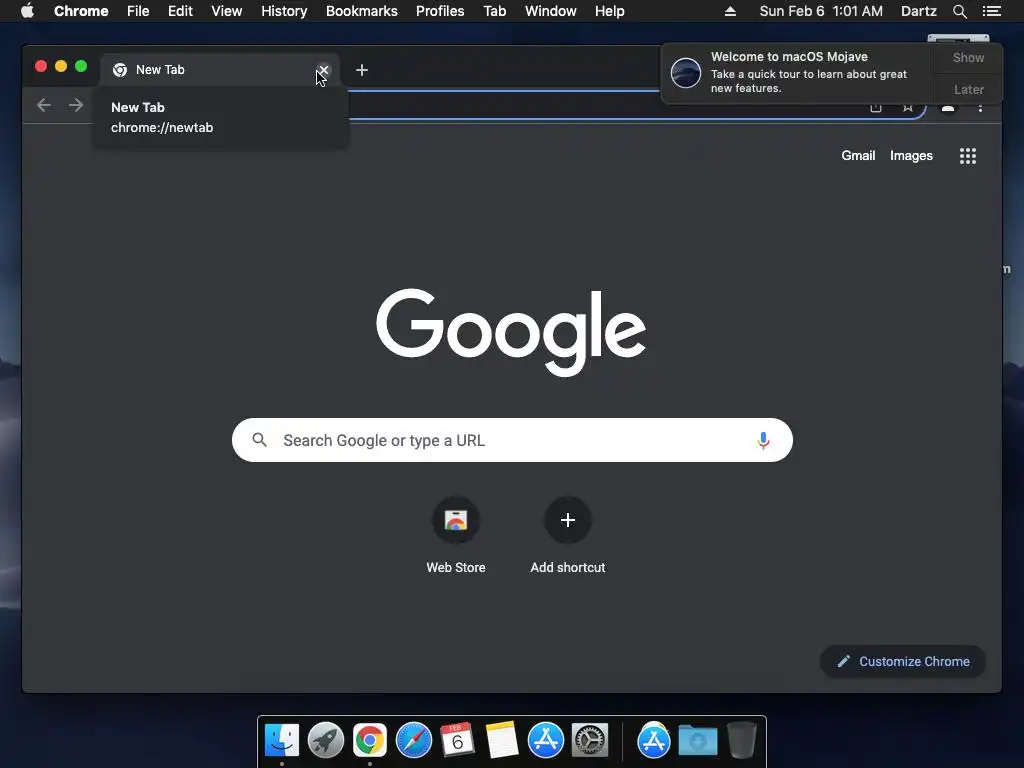Click the search magnifier icon in search box

pyautogui.click(x=259, y=440)
